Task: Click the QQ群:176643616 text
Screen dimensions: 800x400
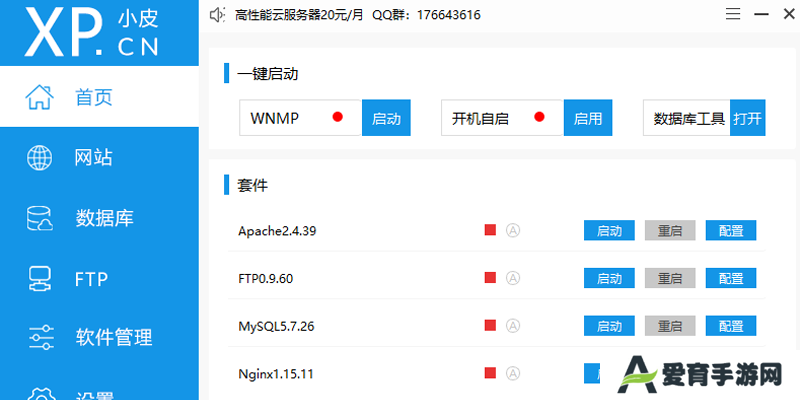Action: [426, 15]
